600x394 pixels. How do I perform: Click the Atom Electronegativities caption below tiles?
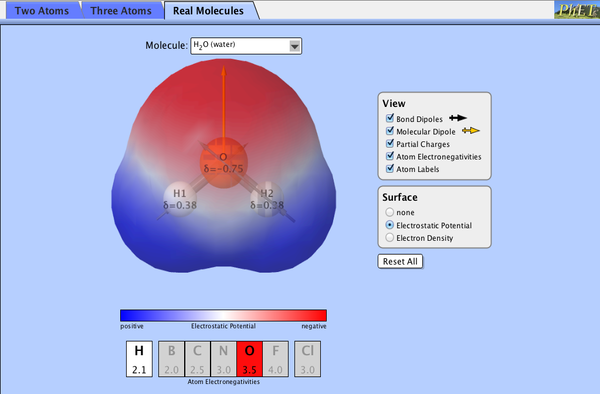(x=223, y=382)
